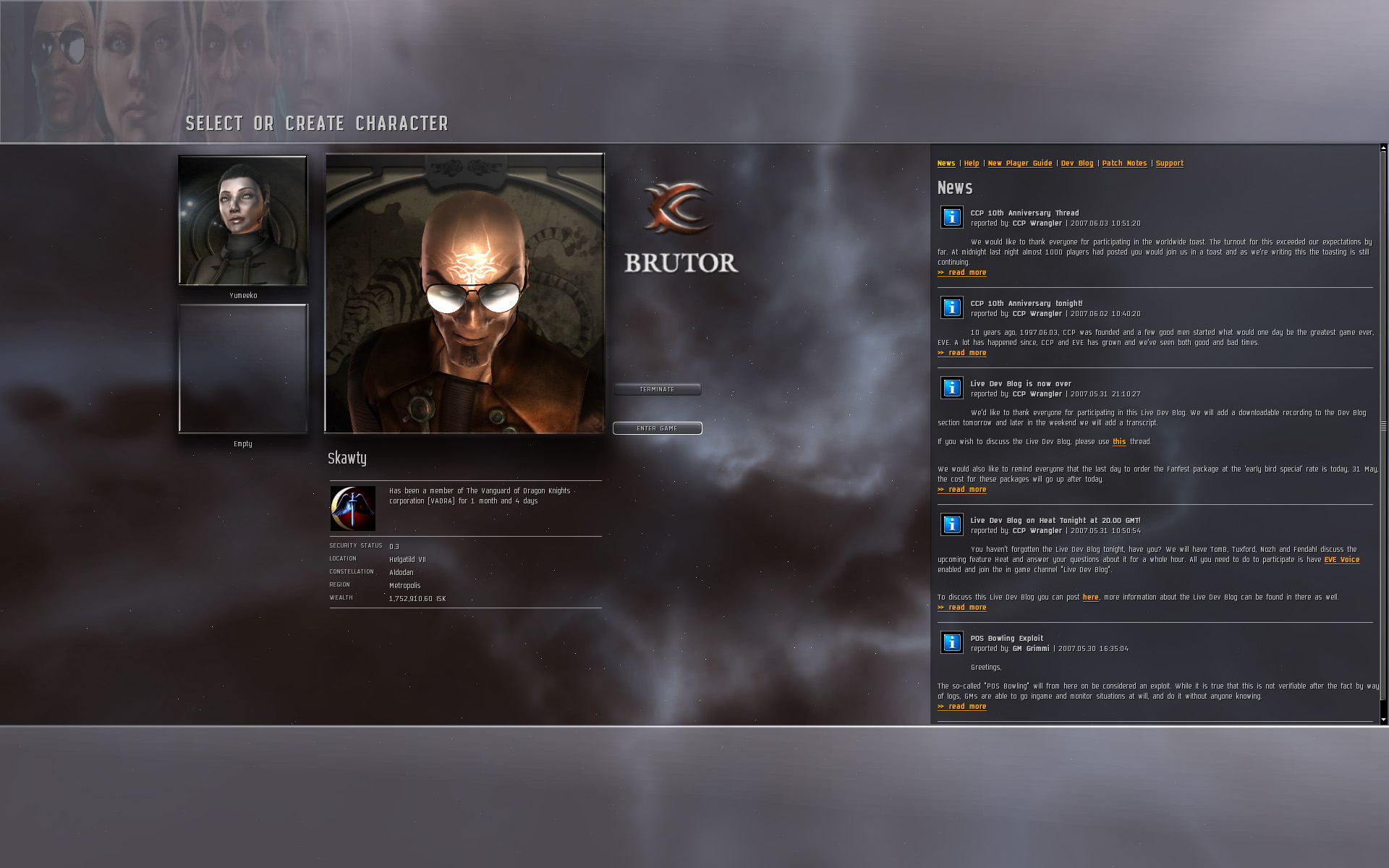Select the Yumeeko character portrait
The height and width of the screenshot is (868, 1389).
click(243, 220)
